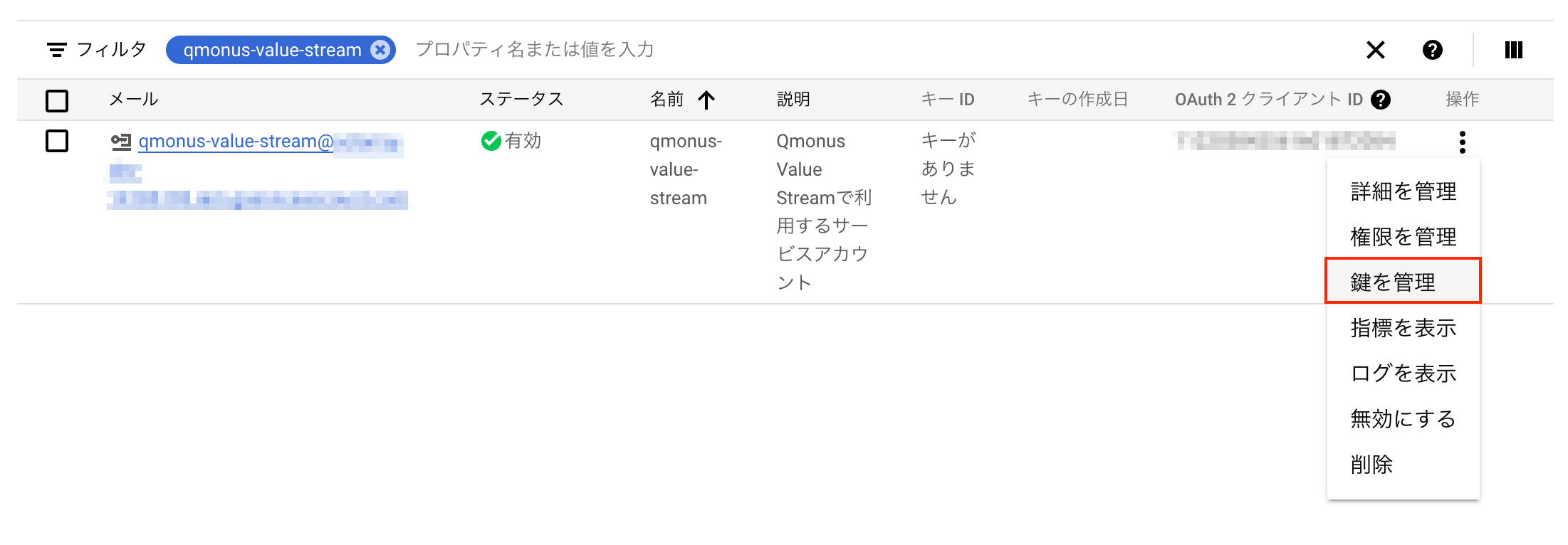This screenshot has width=1568, height=545.
Task: Choose 詳細を管理 from the menu
Action: pos(1403,191)
